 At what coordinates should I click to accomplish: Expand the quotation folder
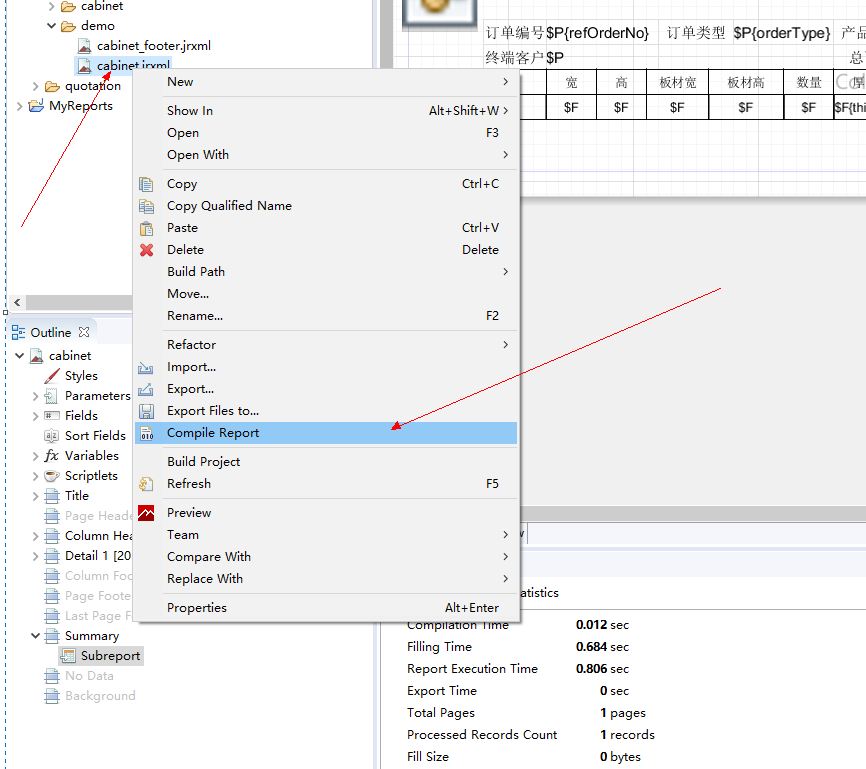(35, 86)
